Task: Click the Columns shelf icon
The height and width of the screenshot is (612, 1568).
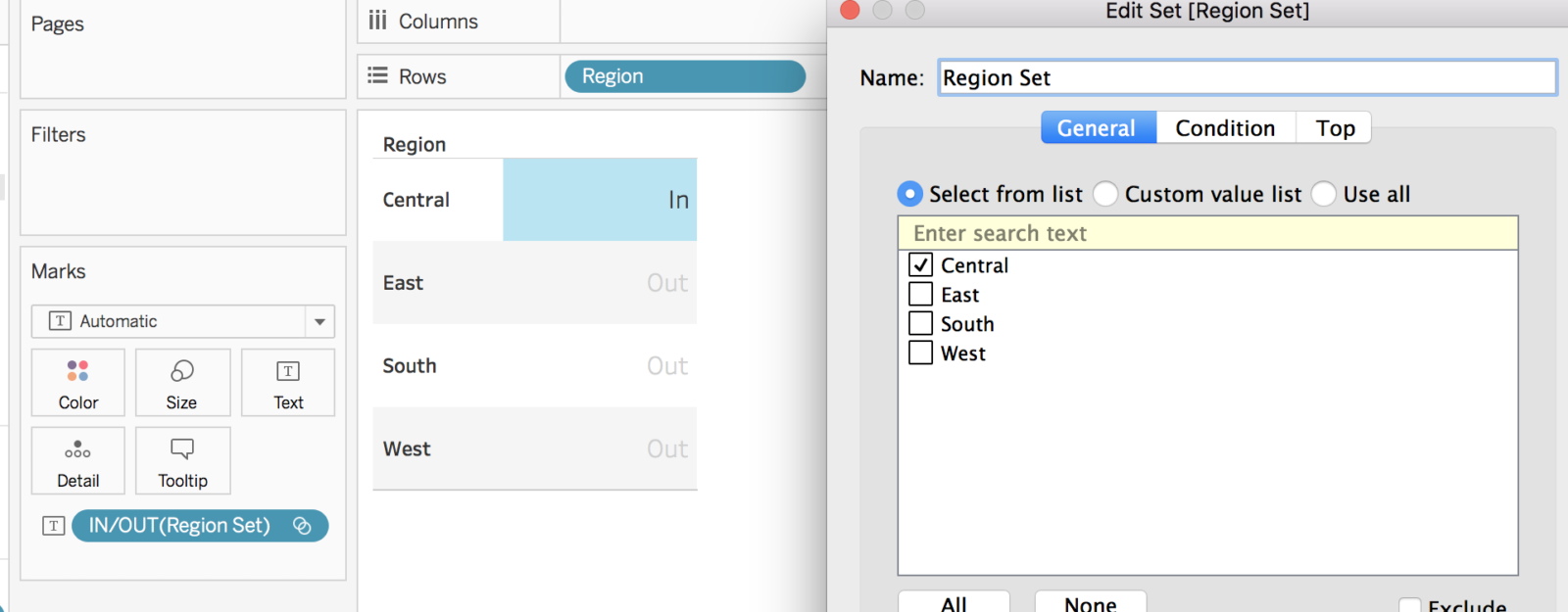Action: 378,21
